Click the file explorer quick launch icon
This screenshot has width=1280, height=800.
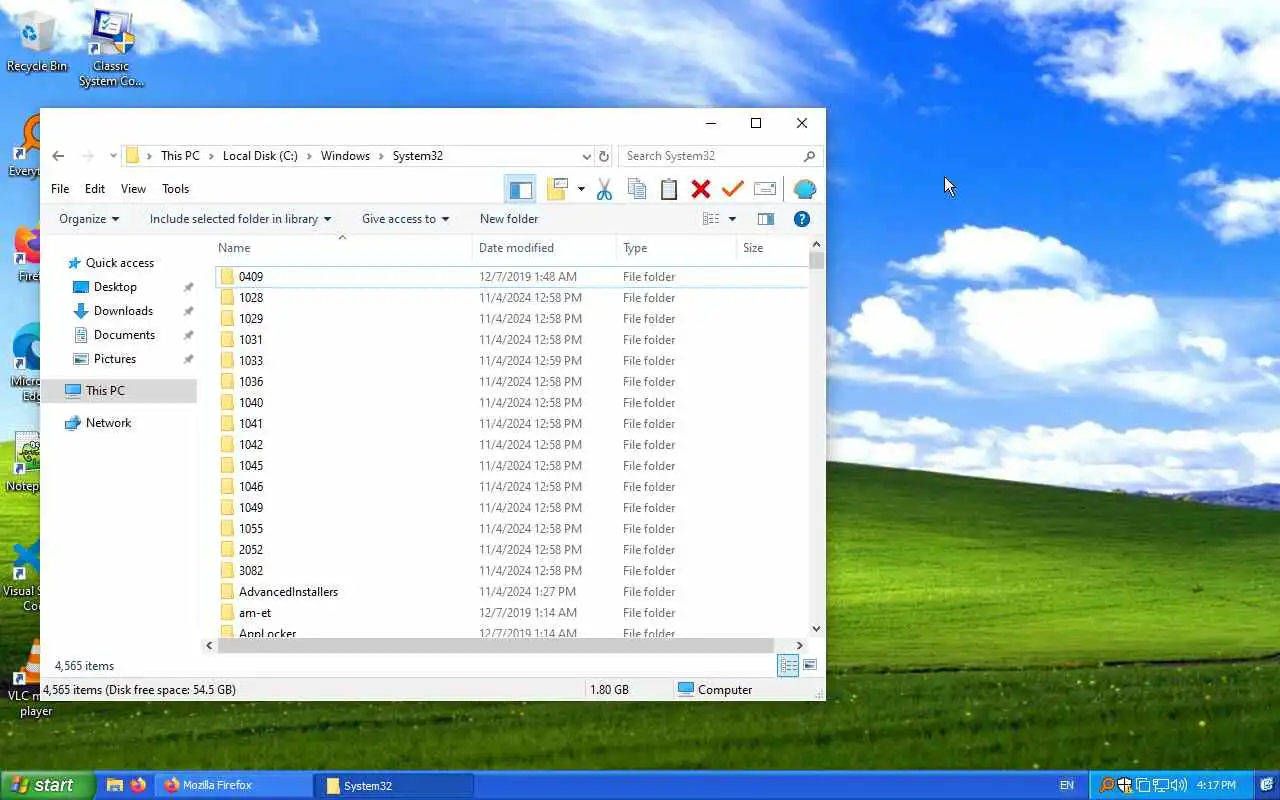(114, 785)
